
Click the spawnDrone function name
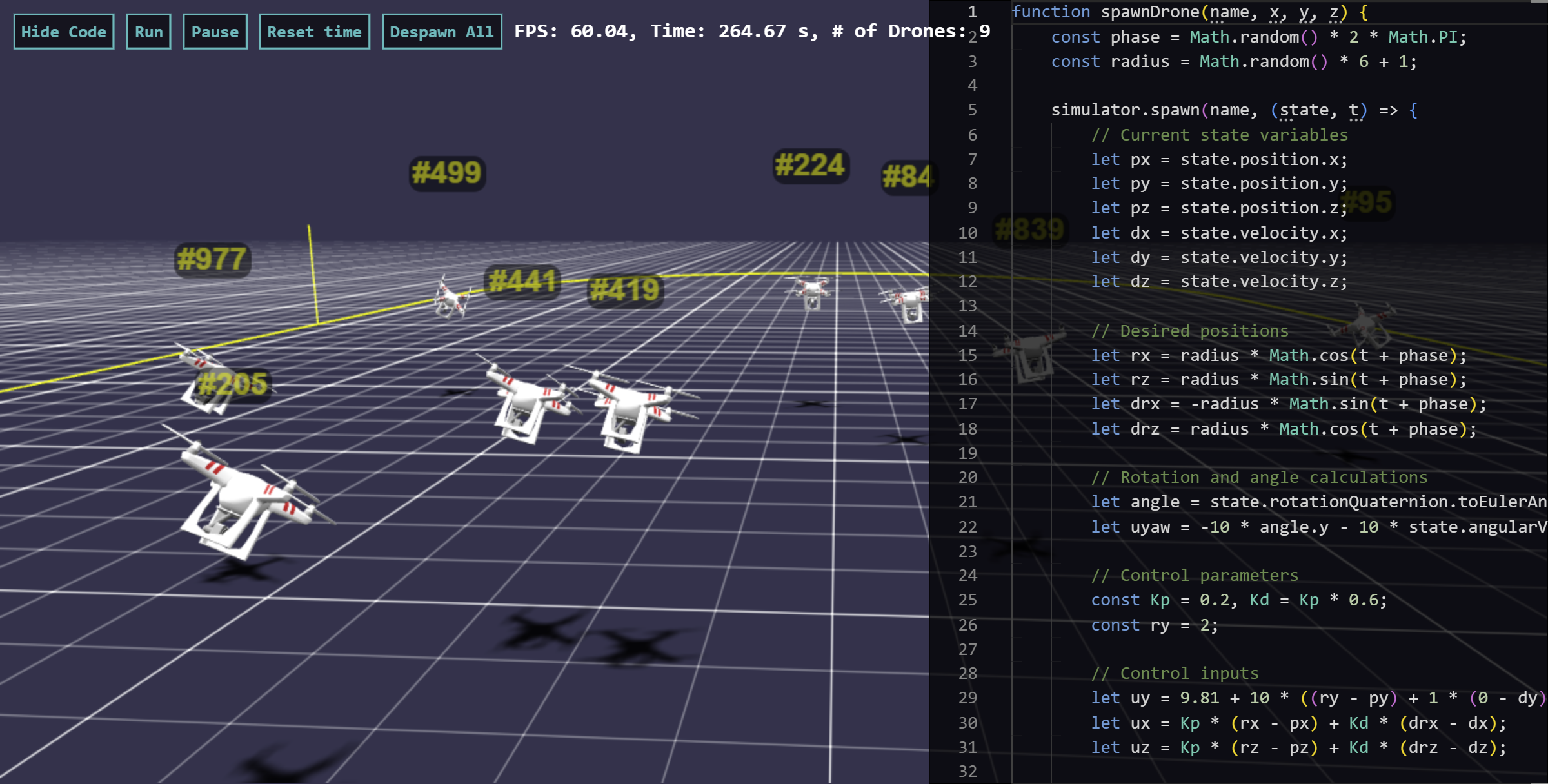pyautogui.click(x=1149, y=12)
